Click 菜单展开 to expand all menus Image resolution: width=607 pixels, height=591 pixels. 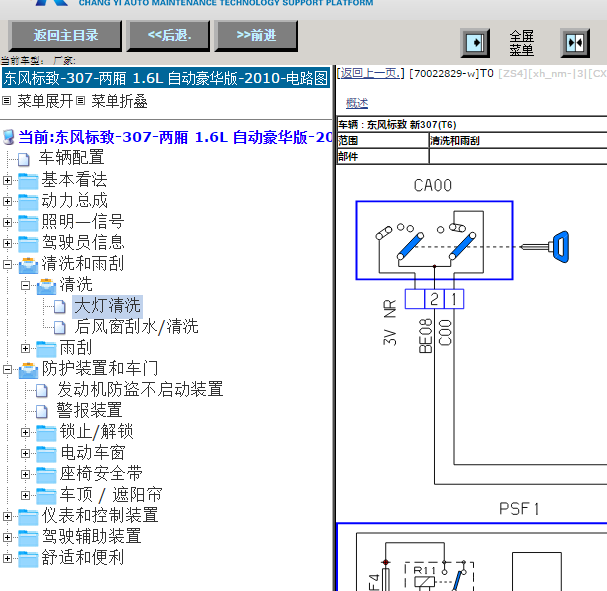[x=45, y=101]
